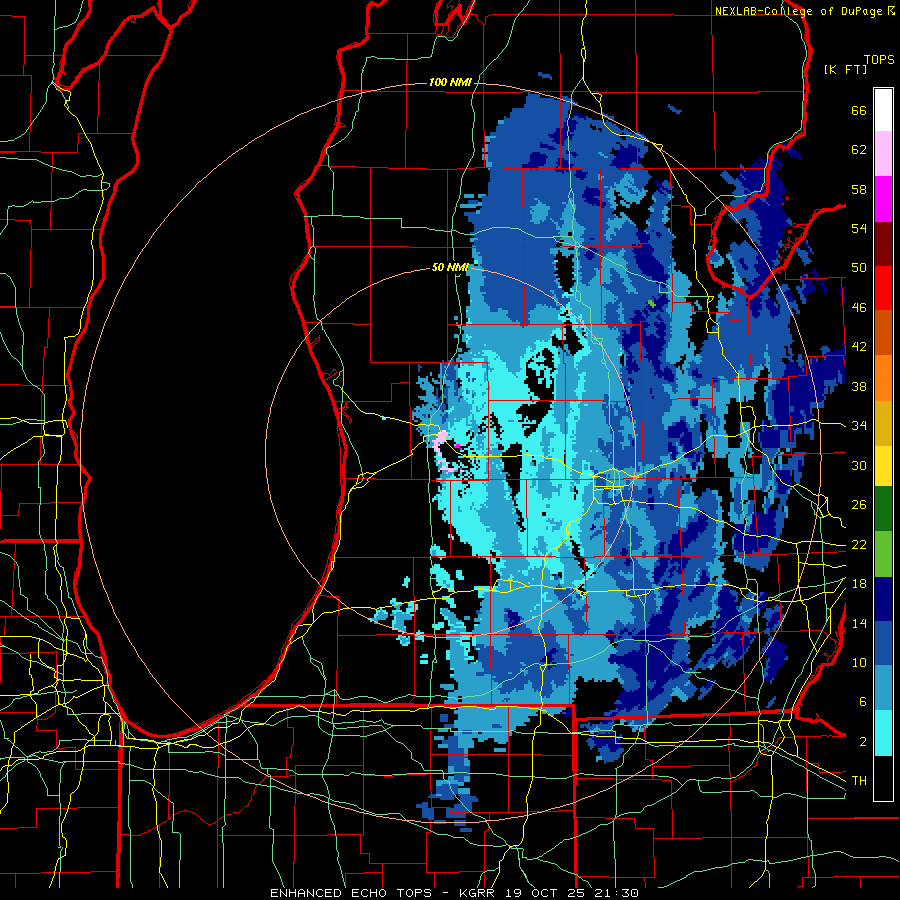Image resolution: width=900 pixels, height=900 pixels.
Task: Click the K FT units label
Action: point(845,69)
